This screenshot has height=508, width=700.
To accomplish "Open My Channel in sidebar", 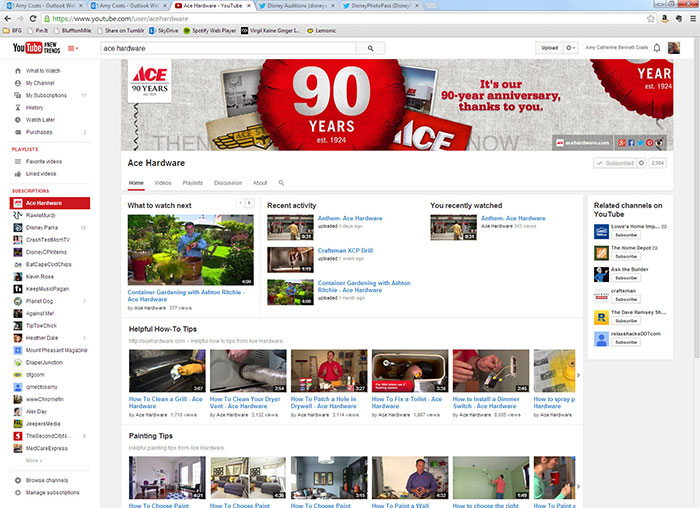I will (40, 83).
